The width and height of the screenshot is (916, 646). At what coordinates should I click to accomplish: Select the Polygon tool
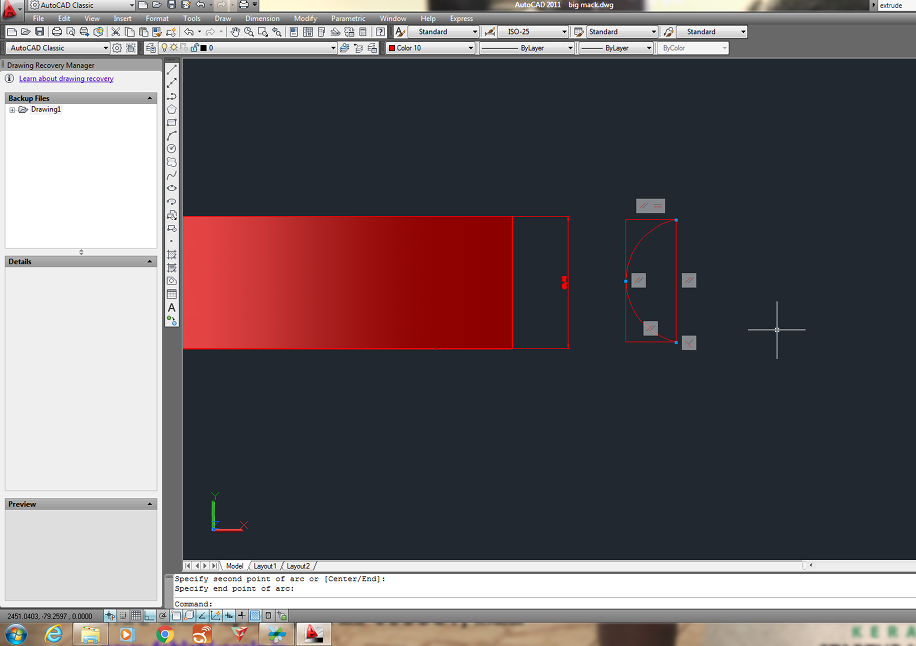tap(172, 109)
